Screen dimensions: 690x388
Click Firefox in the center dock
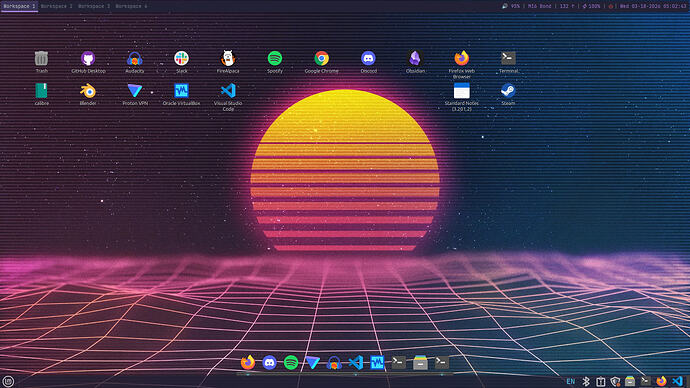click(248, 362)
